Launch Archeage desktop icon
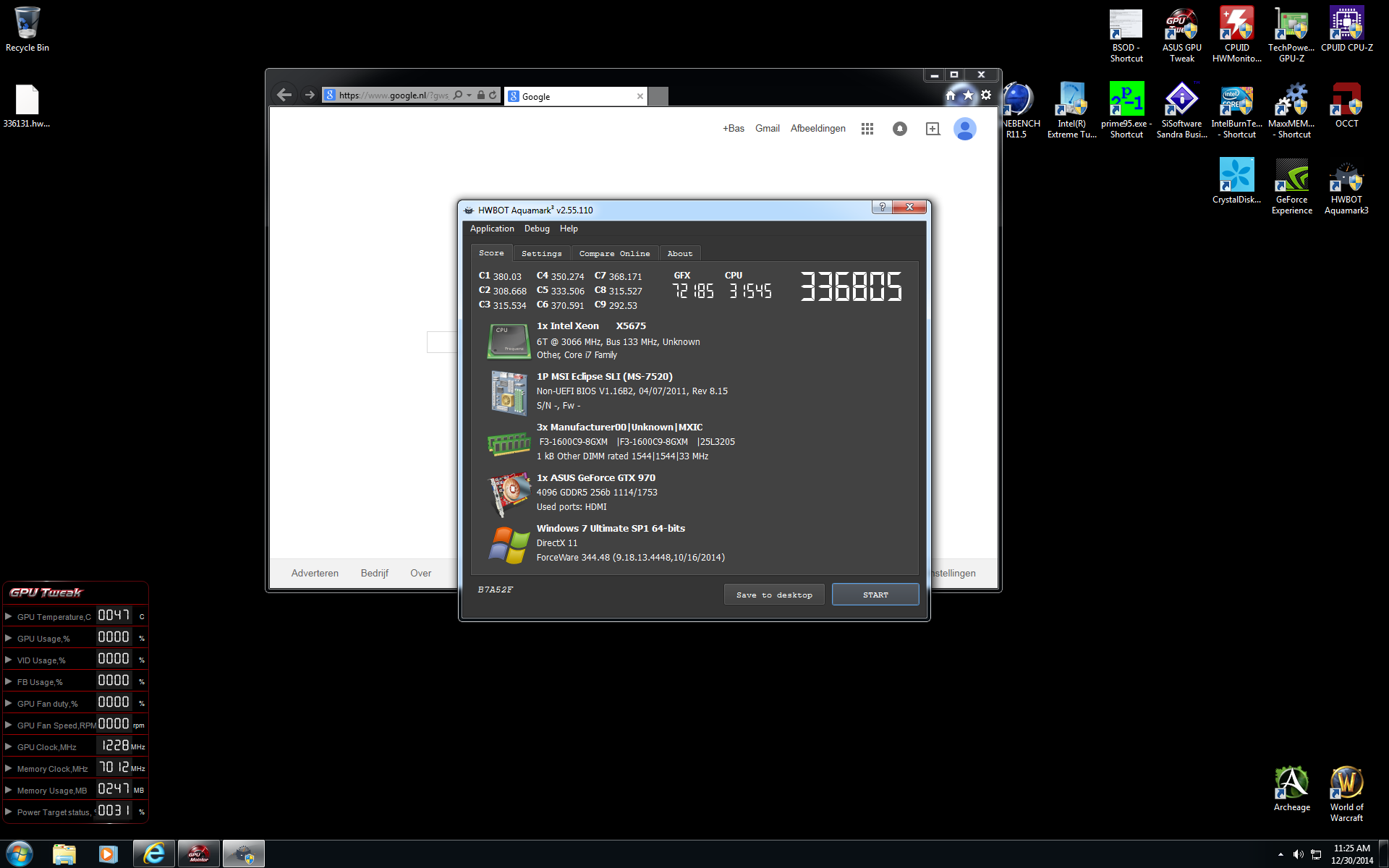 [1291, 788]
